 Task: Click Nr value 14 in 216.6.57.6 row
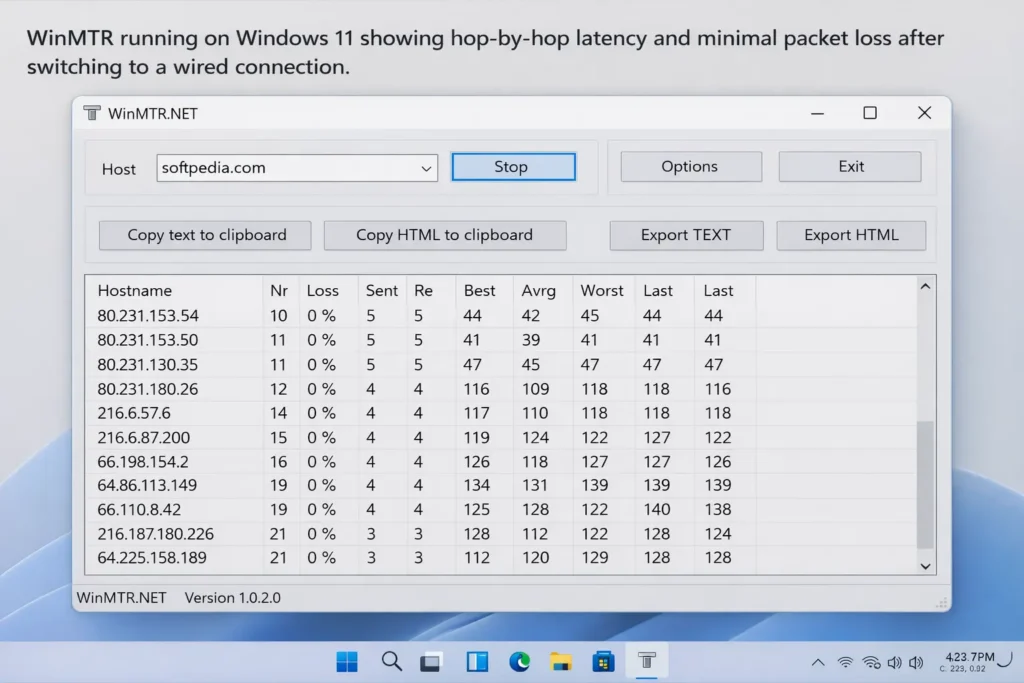[278, 413]
